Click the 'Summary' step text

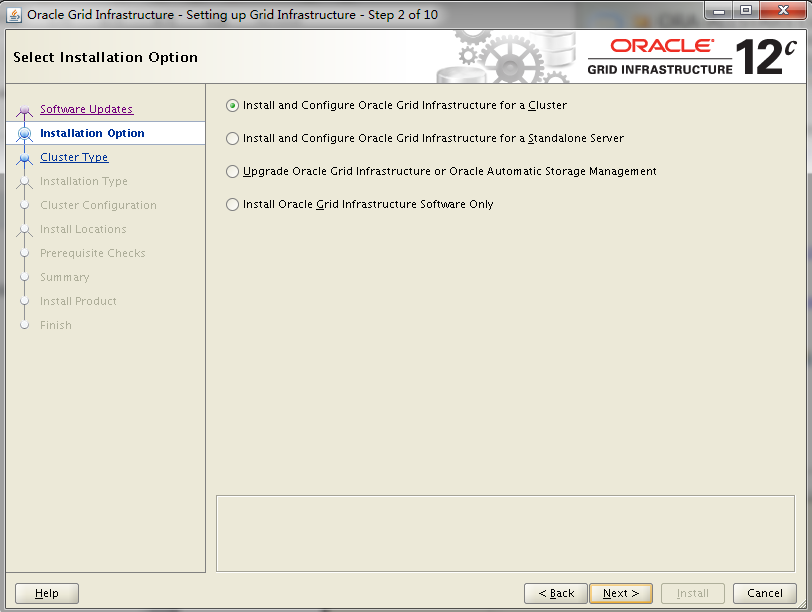pos(65,278)
